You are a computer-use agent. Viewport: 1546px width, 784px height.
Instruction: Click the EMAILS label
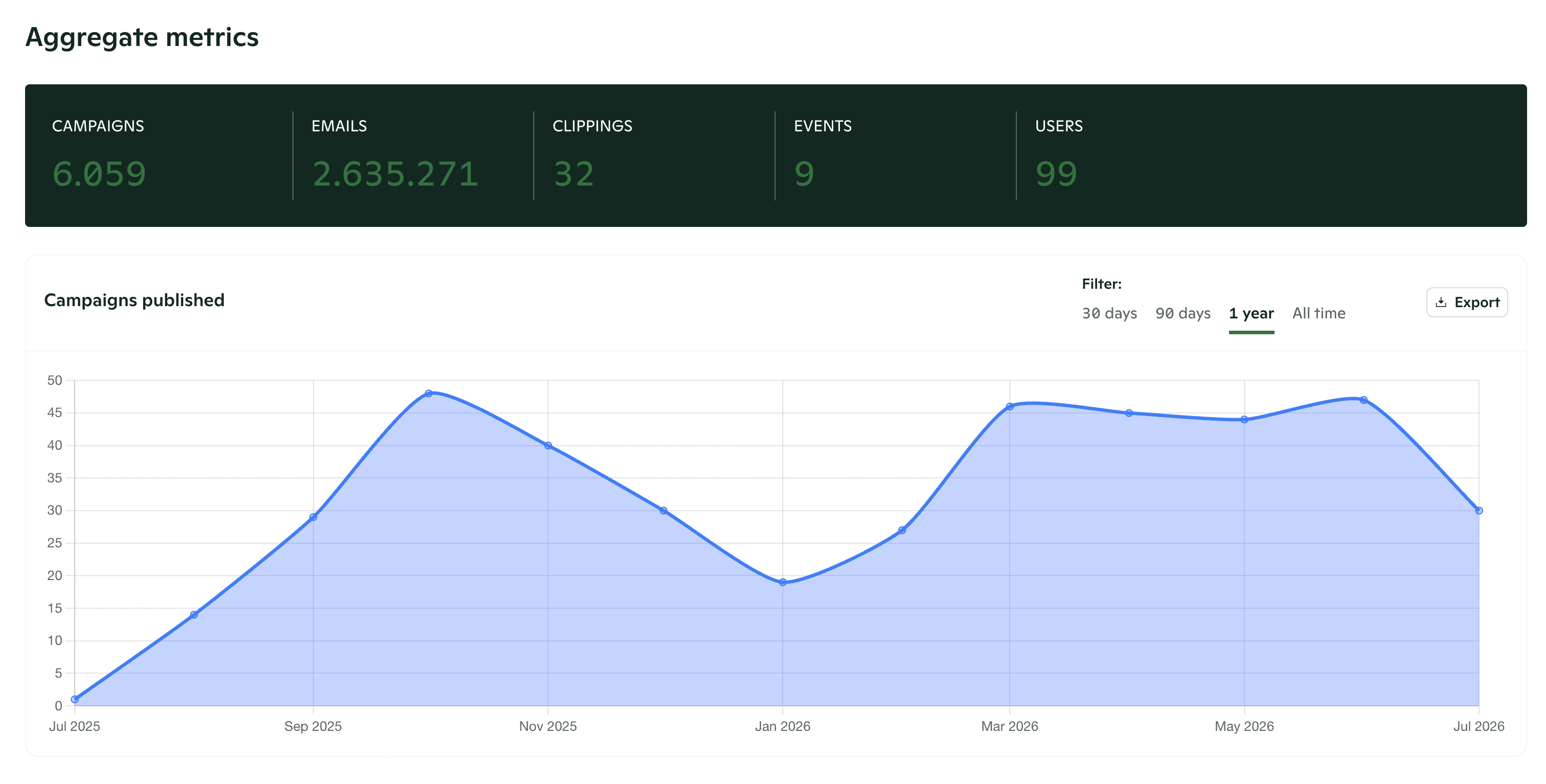click(339, 126)
